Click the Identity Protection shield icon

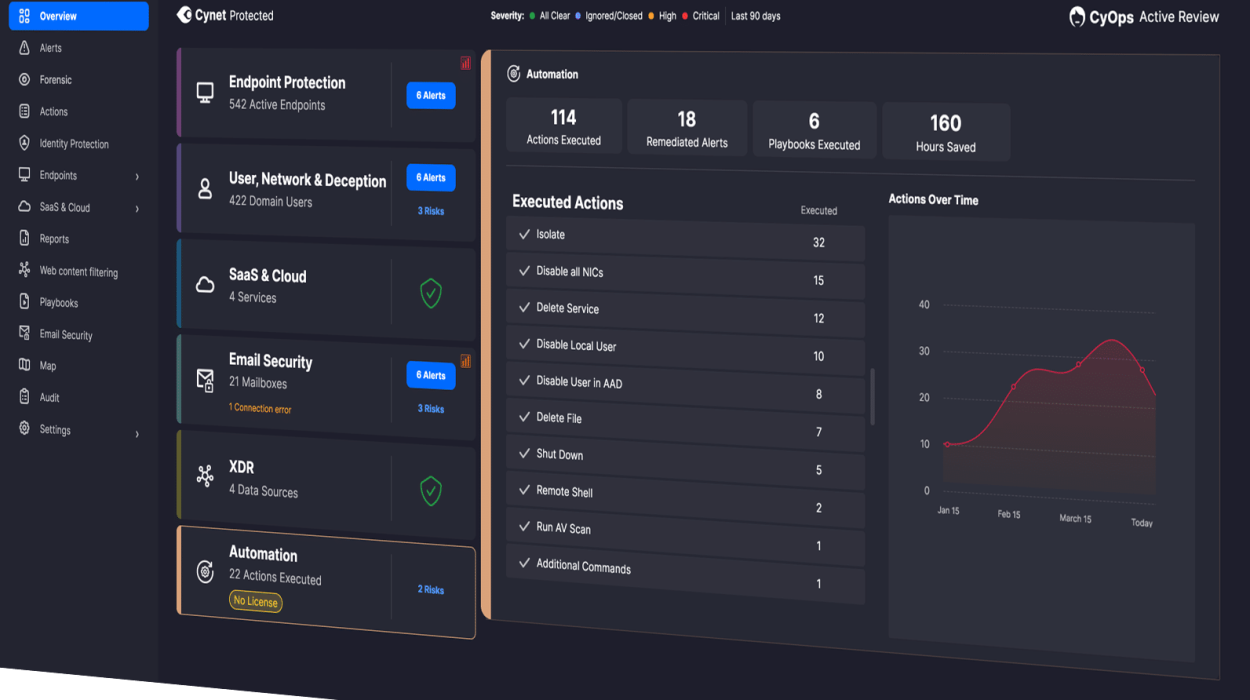point(24,143)
